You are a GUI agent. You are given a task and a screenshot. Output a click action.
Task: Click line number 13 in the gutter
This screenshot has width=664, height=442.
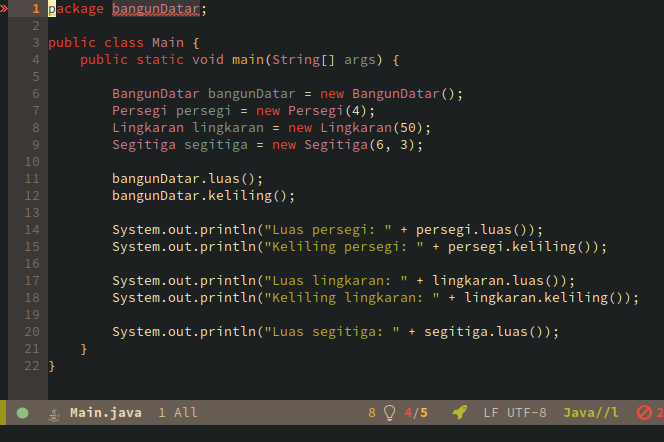pyautogui.click(x=30, y=212)
